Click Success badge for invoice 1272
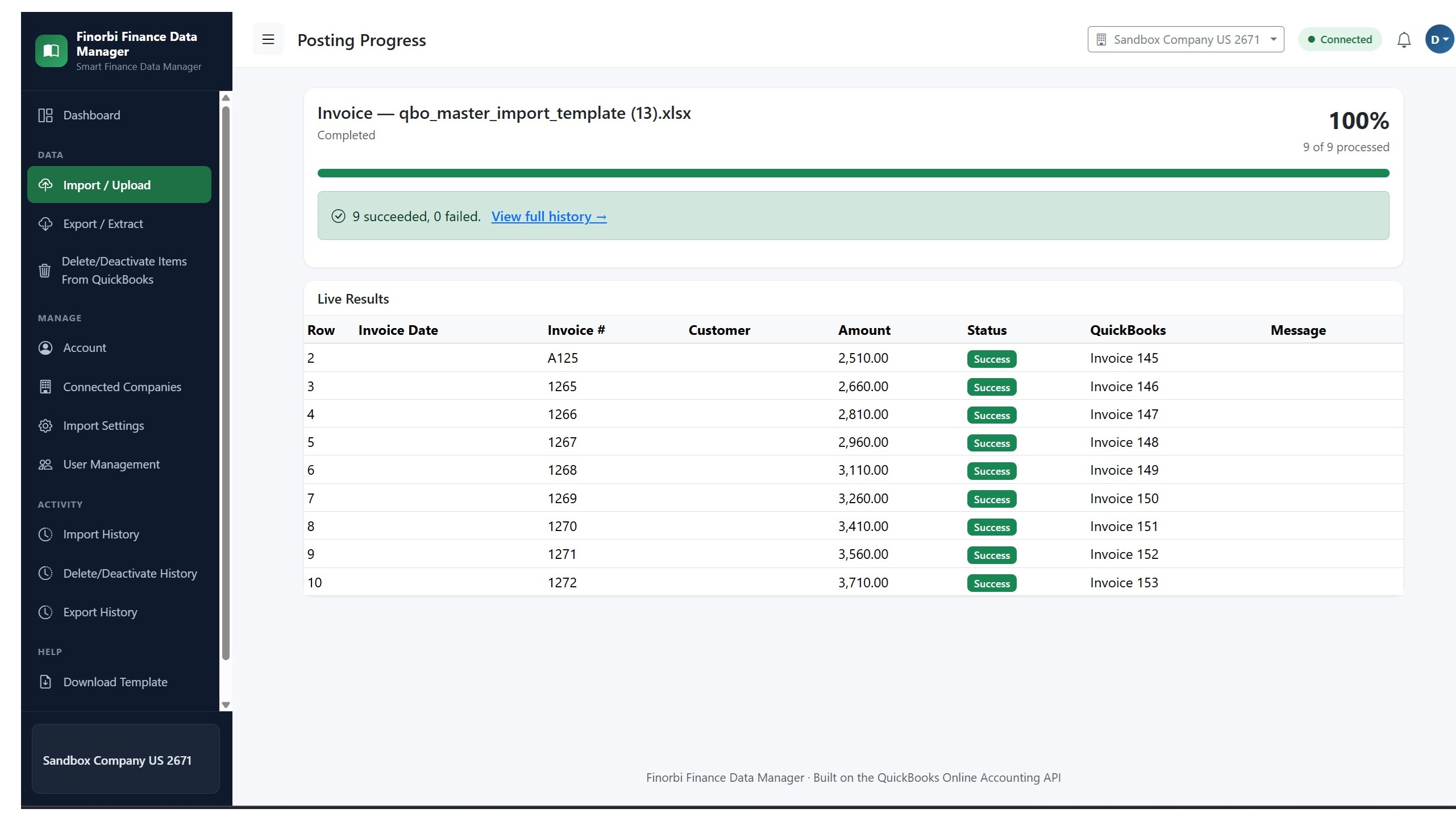 point(992,583)
